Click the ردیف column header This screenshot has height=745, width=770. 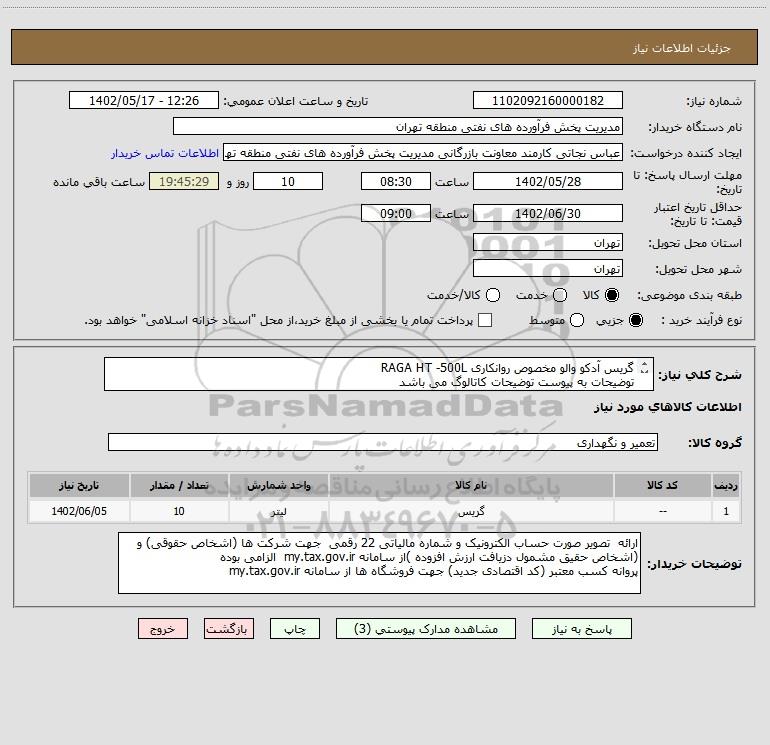726,485
